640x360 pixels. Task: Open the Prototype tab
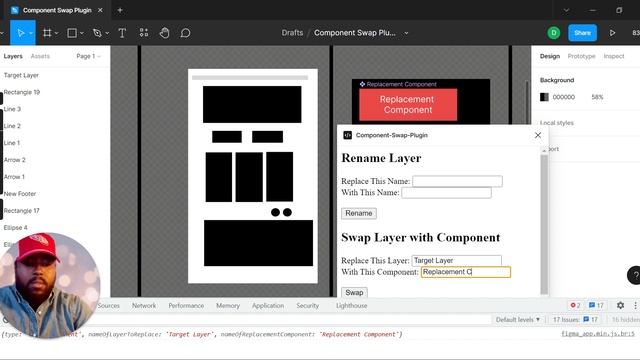pos(581,56)
